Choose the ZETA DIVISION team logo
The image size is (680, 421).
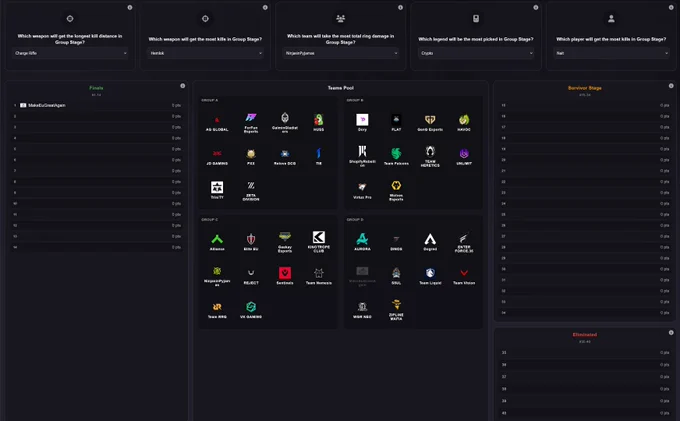[251, 186]
